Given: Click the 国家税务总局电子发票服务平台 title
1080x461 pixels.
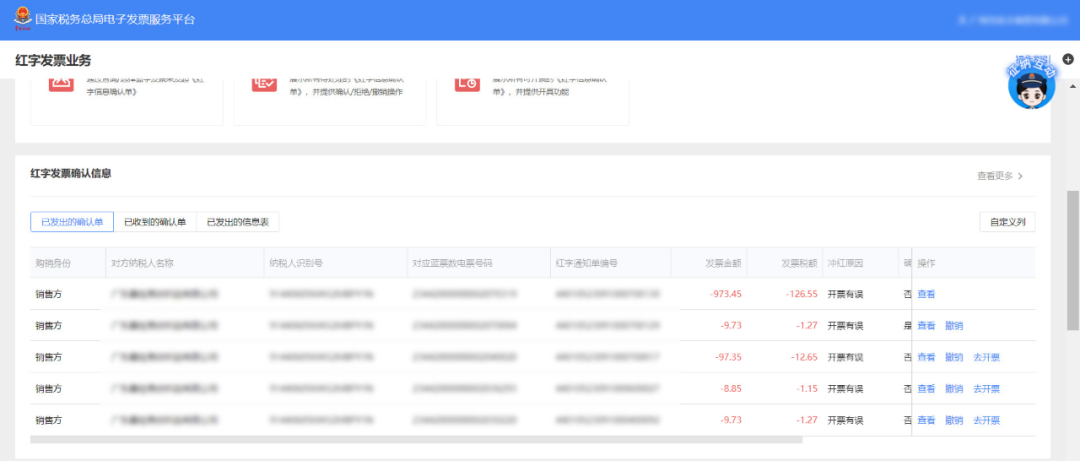Looking at the screenshot, I should point(115,19).
